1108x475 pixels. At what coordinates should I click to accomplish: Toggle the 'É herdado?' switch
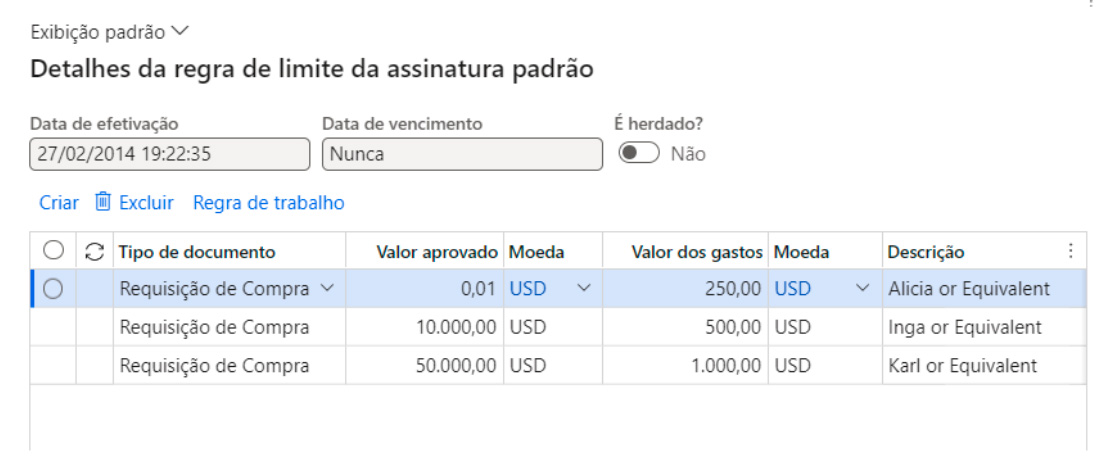pyautogui.click(x=639, y=154)
